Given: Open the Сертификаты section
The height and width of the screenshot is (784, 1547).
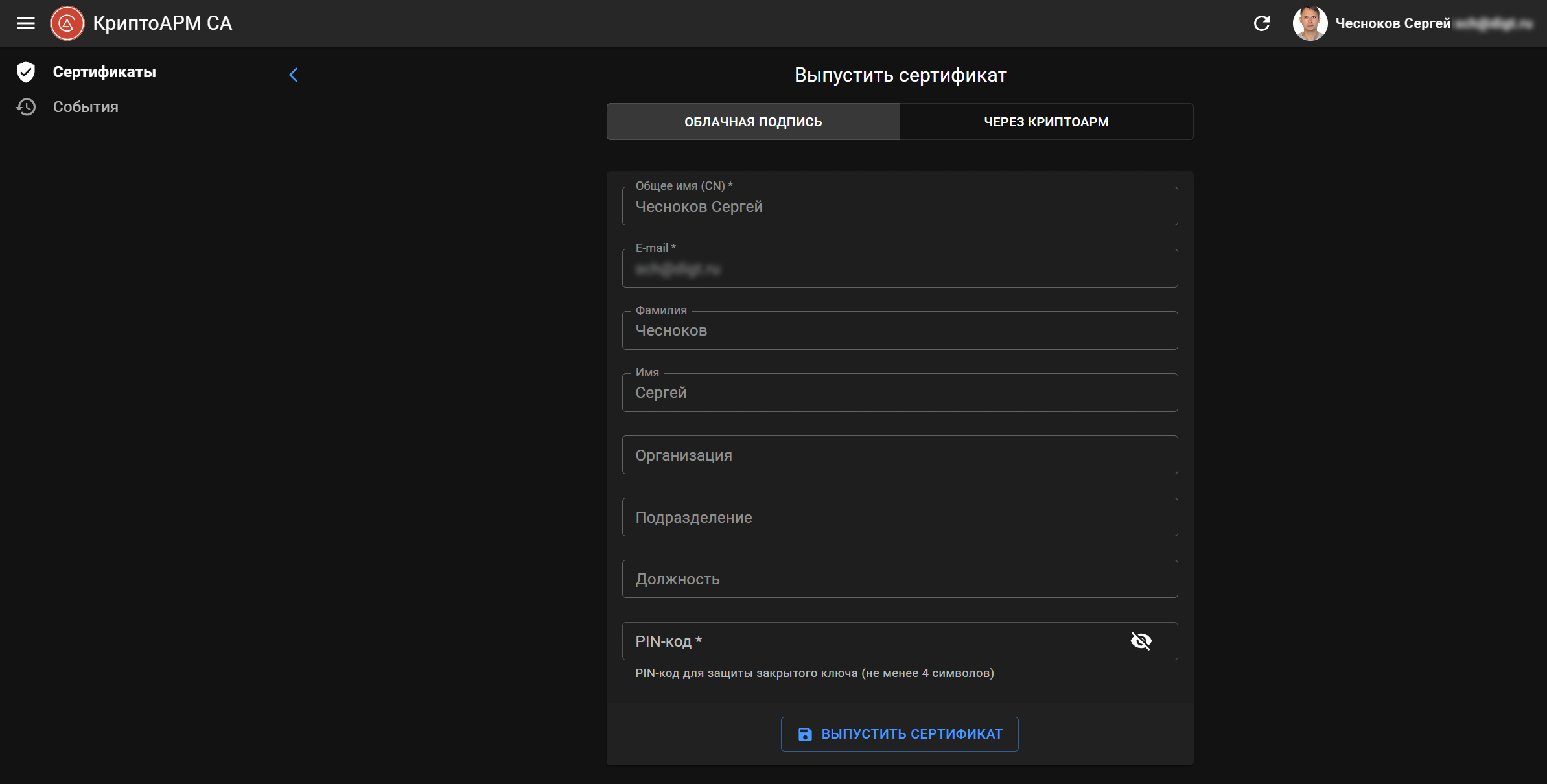Looking at the screenshot, I should (x=104, y=72).
